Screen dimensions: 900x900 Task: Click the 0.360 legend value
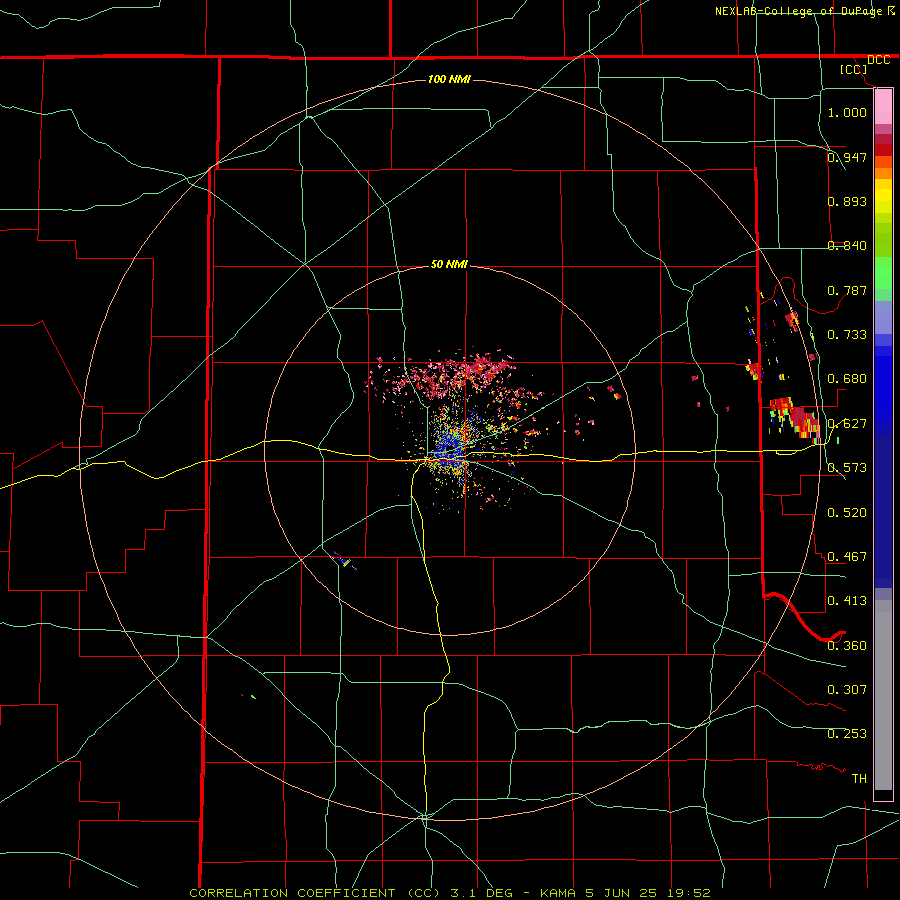tap(847, 645)
